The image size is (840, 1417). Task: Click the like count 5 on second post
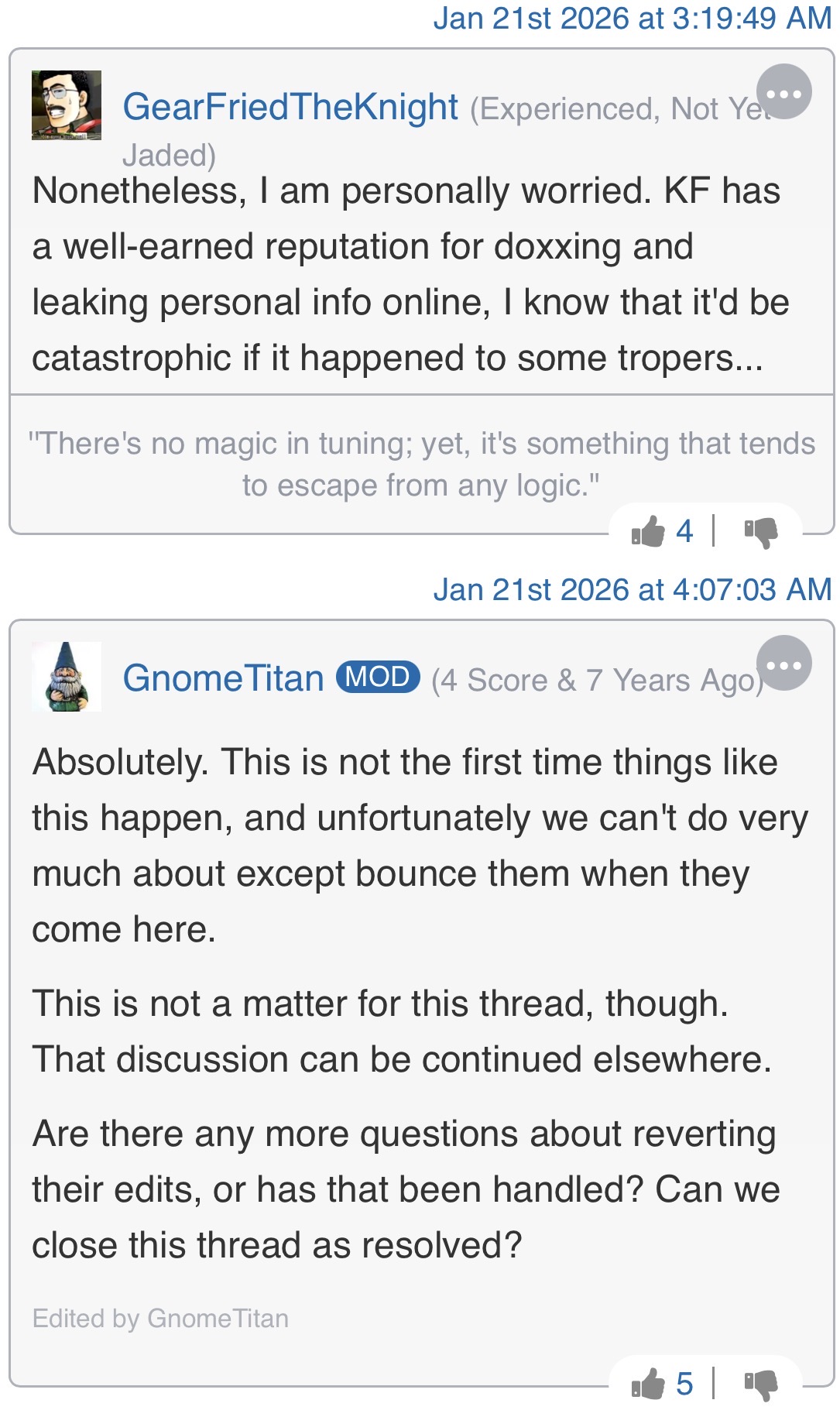point(684,1384)
